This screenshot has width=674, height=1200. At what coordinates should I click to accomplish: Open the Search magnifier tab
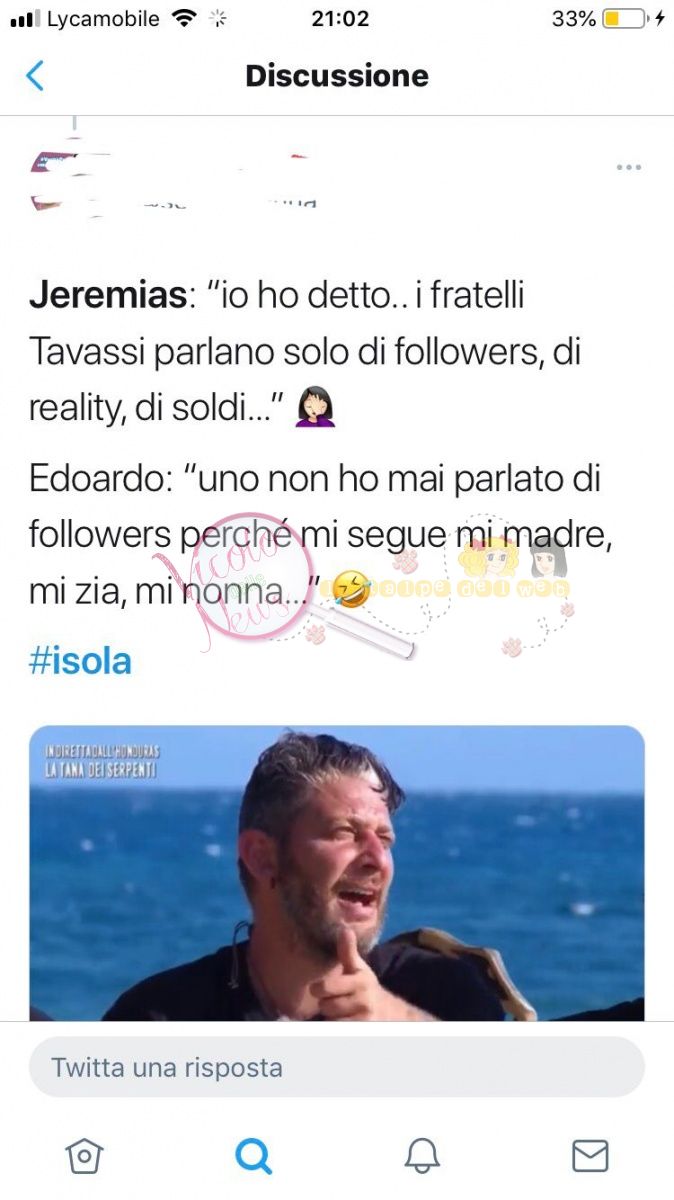pyautogui.click(x=253, y=1156)
